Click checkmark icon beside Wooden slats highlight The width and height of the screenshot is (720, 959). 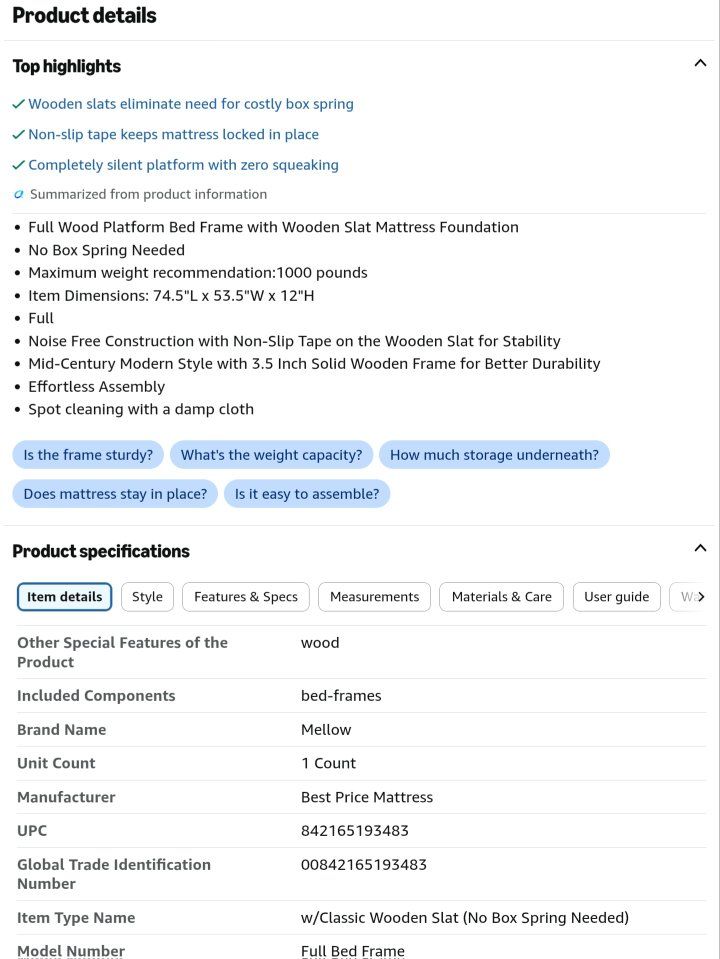tap(18, 105)
